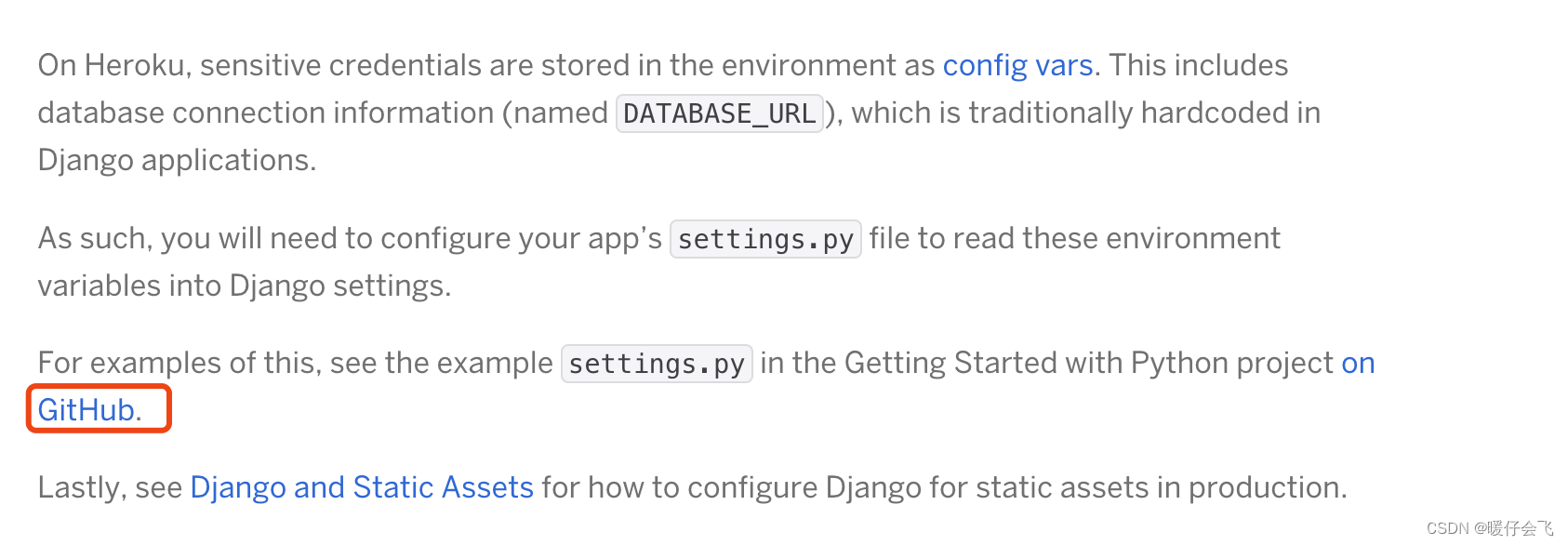The height and width of the screenshot is (545, 1568).
Task: Click the DATABASE_URL code snippet
Action: click(x=719, y=113)
